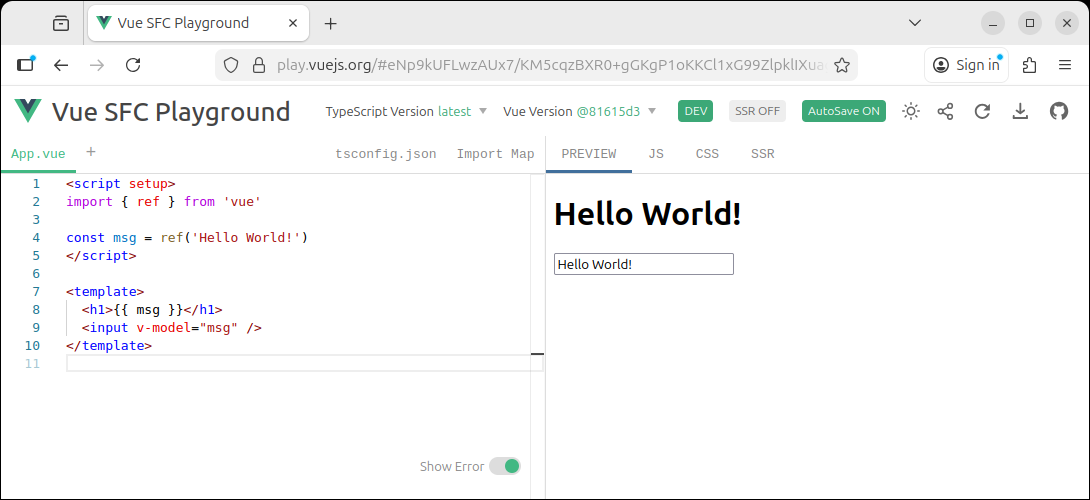The height and width of the screenshot is (500, 1090).
Task: Switch to the JS output tab
Action: [x=656, y=154]
